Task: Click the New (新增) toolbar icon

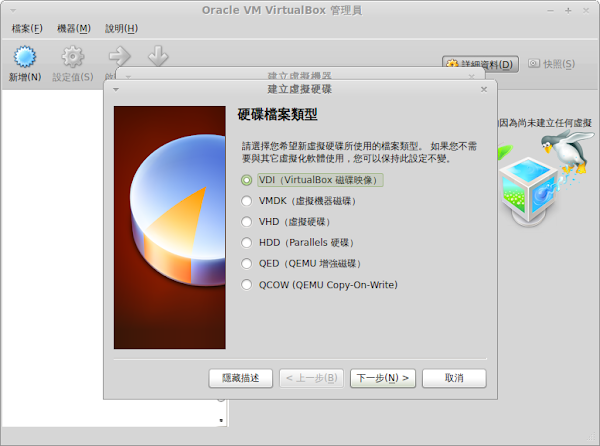Action: click(25, 57)
